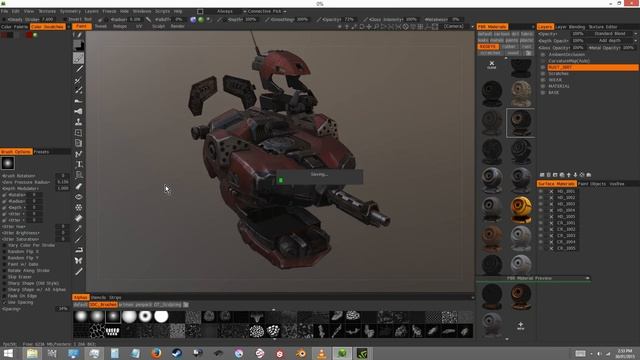This screenshot has width=640, height=360.
Task: Switch to the Retopo room tab
Action: click(120, 27)
